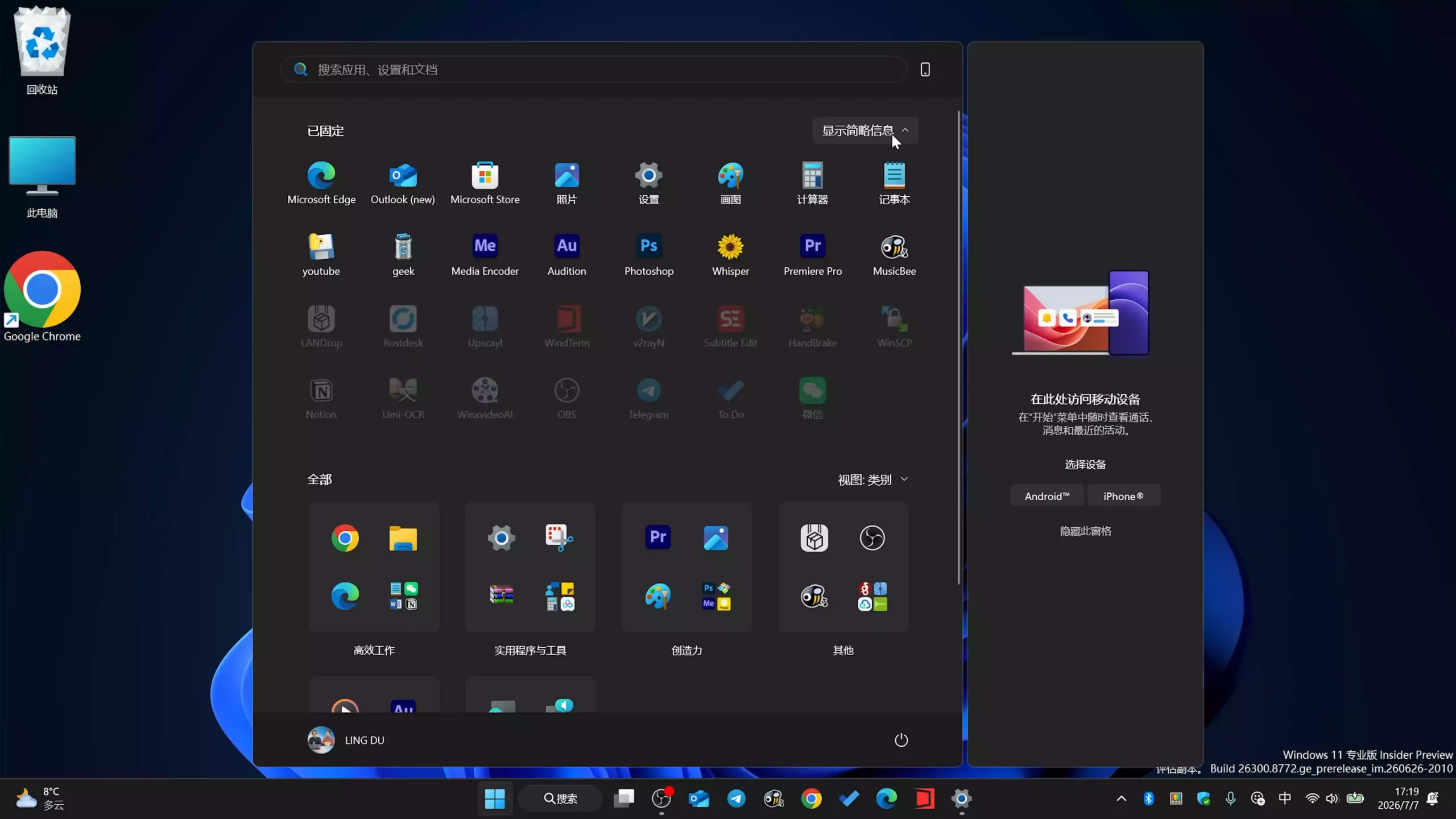Open MusicBee from pinned apps

(894, 255)
